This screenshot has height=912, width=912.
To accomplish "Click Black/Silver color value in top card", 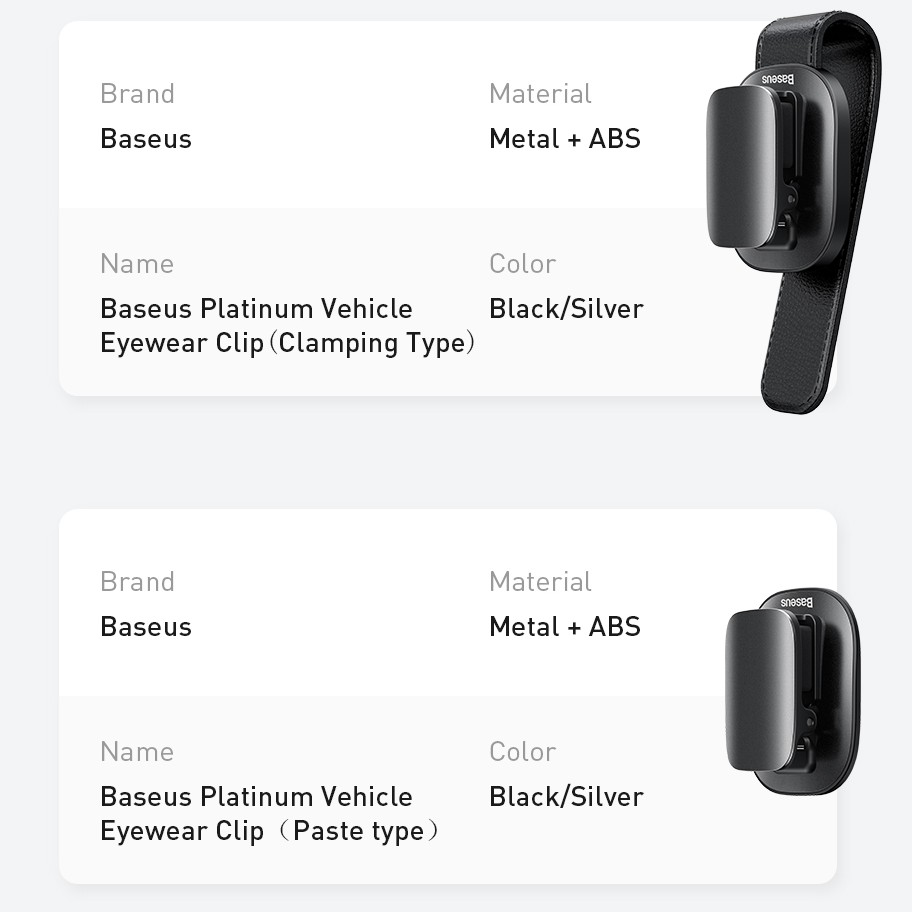I will 566,309.
